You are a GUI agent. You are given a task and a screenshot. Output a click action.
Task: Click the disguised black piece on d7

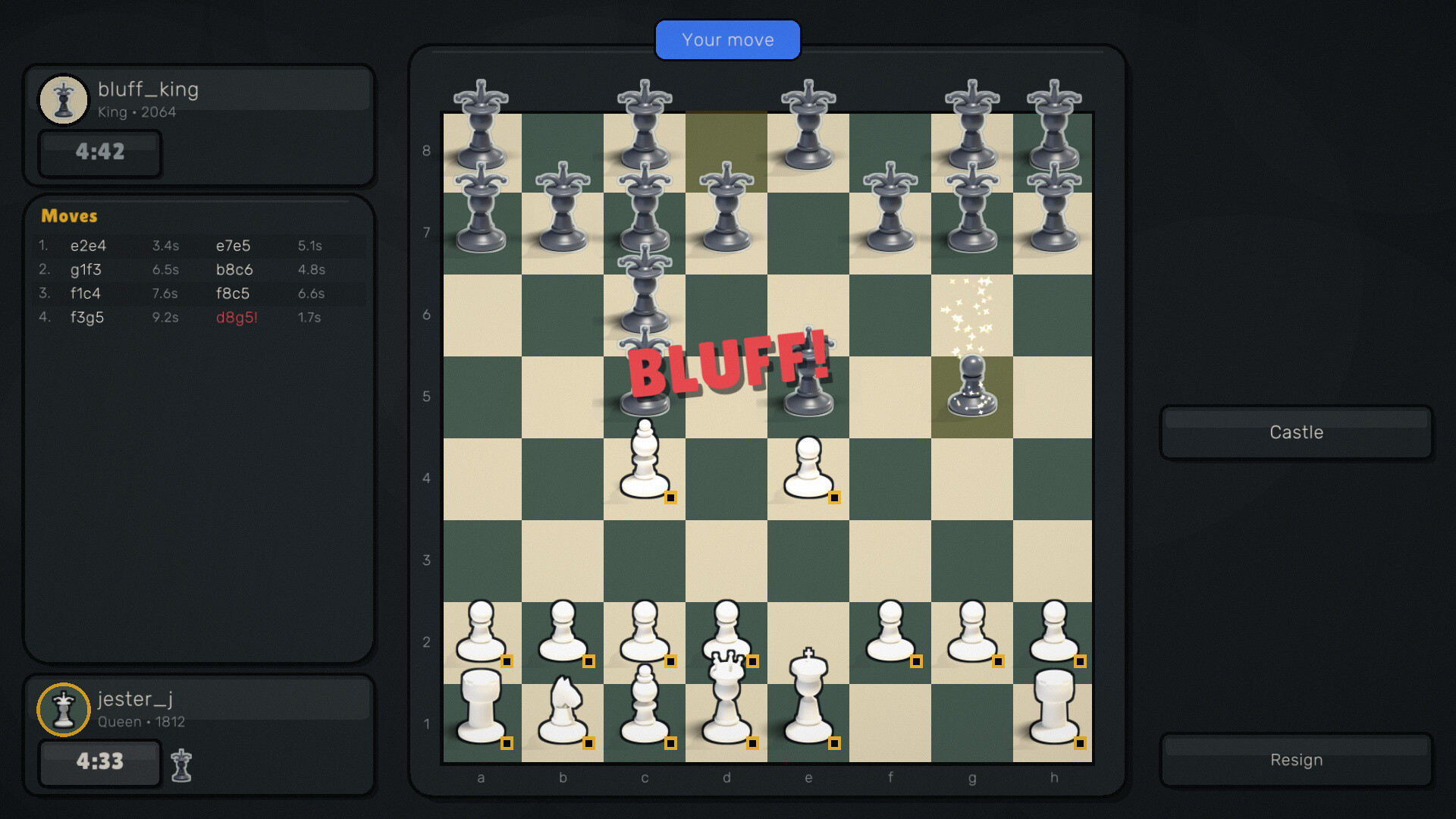726,207
